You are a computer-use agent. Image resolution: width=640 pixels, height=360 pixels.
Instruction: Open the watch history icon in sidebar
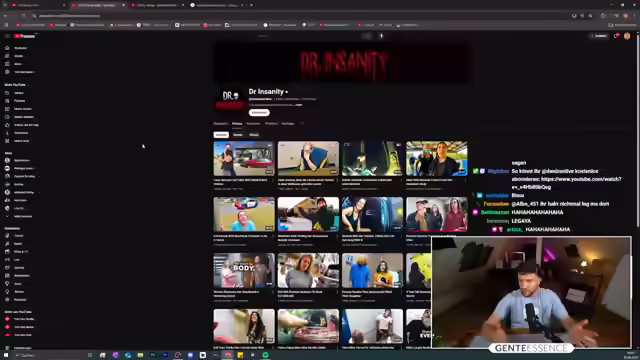click(7, 93)
